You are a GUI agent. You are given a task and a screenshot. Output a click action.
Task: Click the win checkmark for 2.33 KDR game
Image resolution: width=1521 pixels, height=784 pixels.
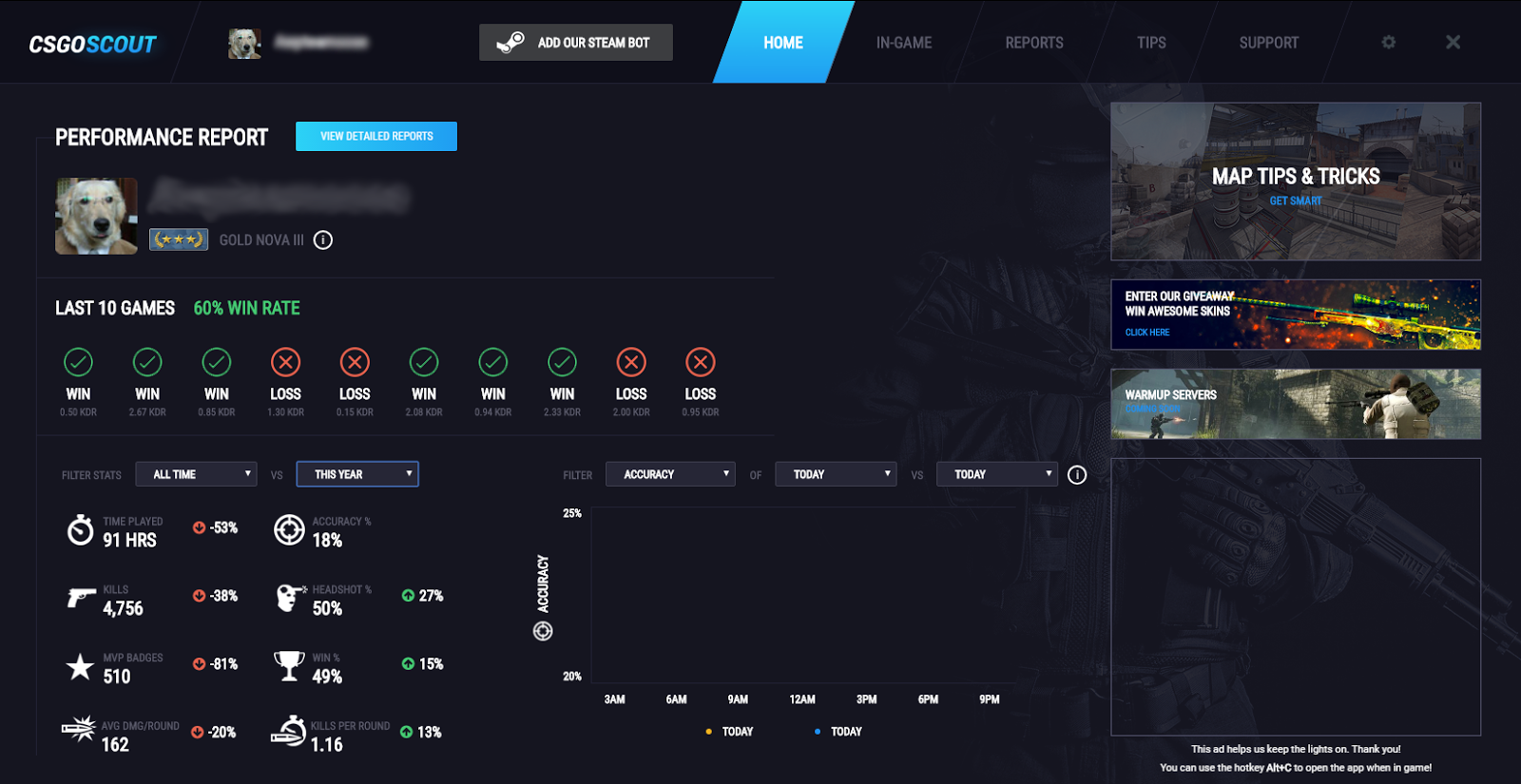tap(562, 362)
